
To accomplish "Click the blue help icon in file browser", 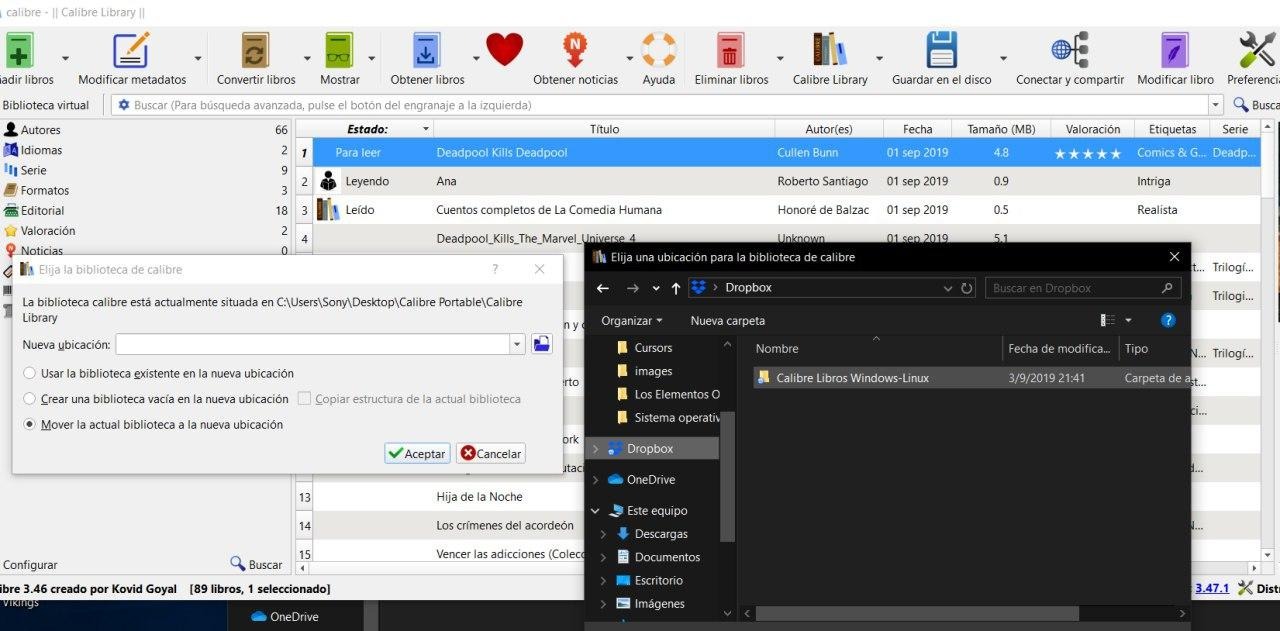I will point(1167,320).
